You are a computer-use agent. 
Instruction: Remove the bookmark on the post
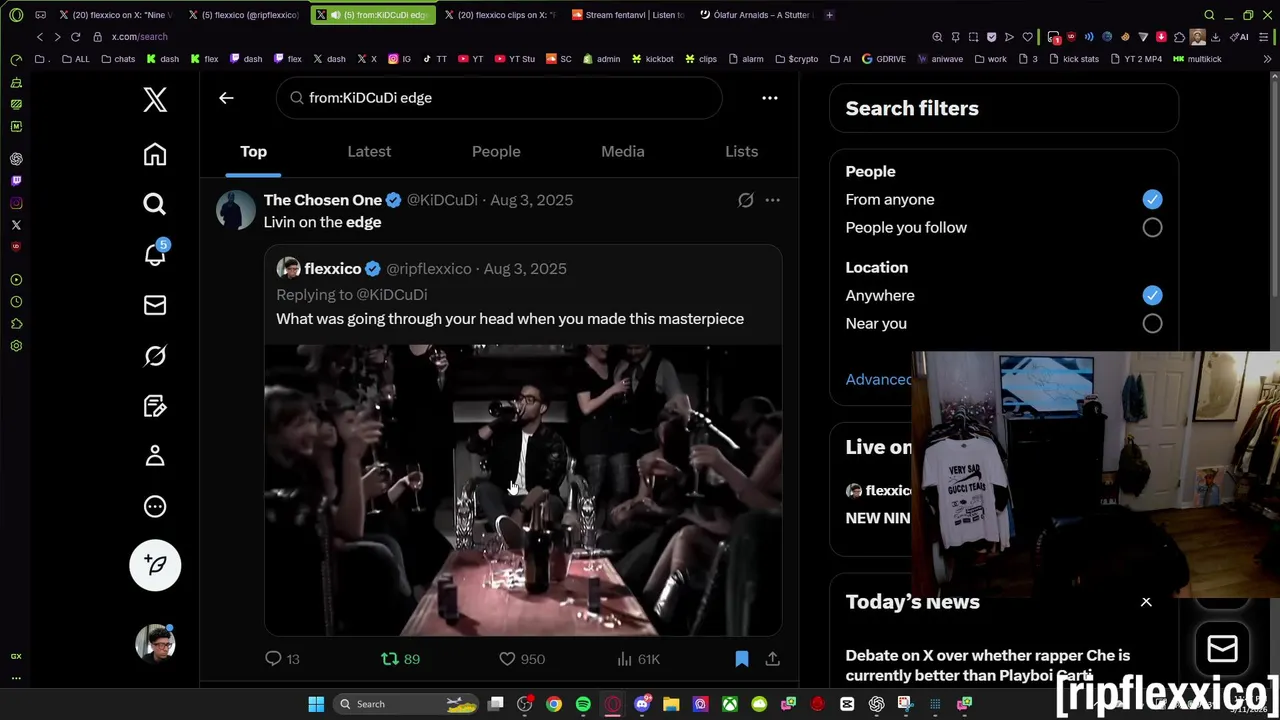tap(742, 659)
